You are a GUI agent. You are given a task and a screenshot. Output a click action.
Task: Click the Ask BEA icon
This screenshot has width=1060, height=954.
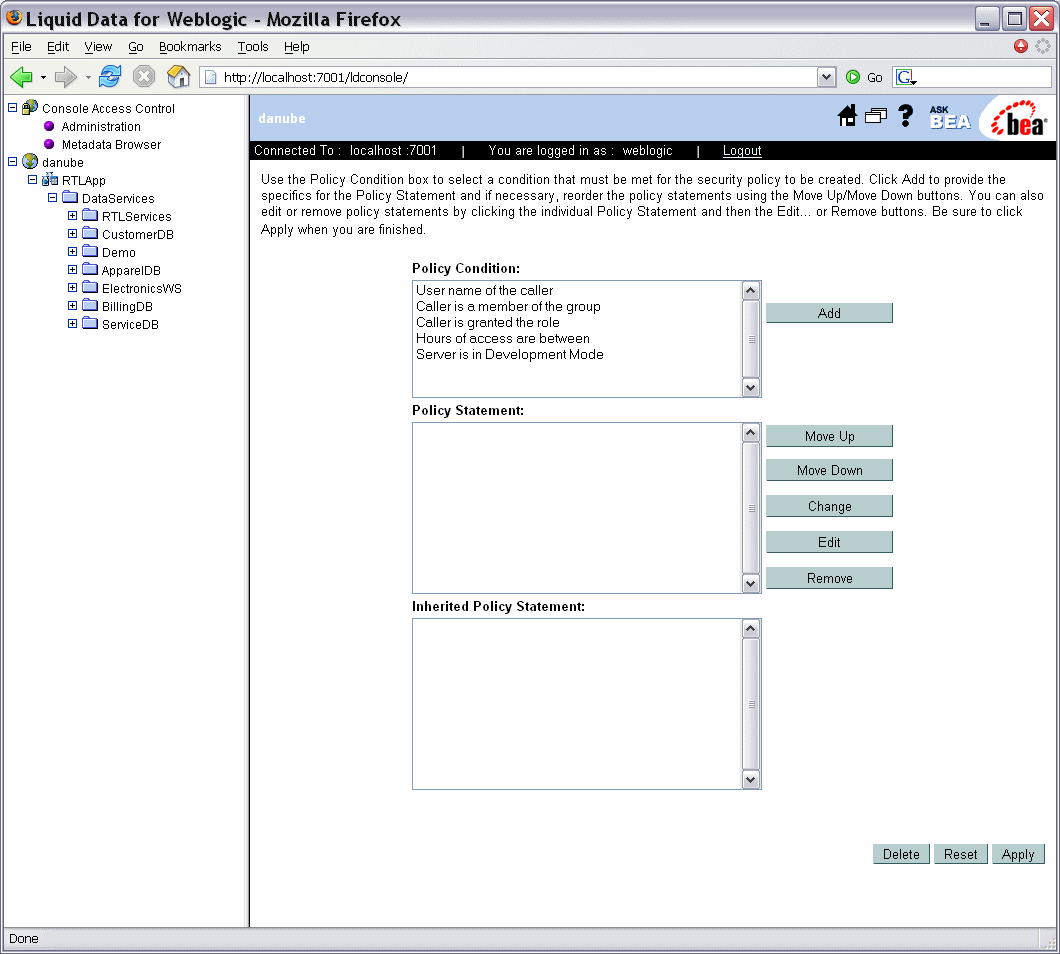[950, 117]
